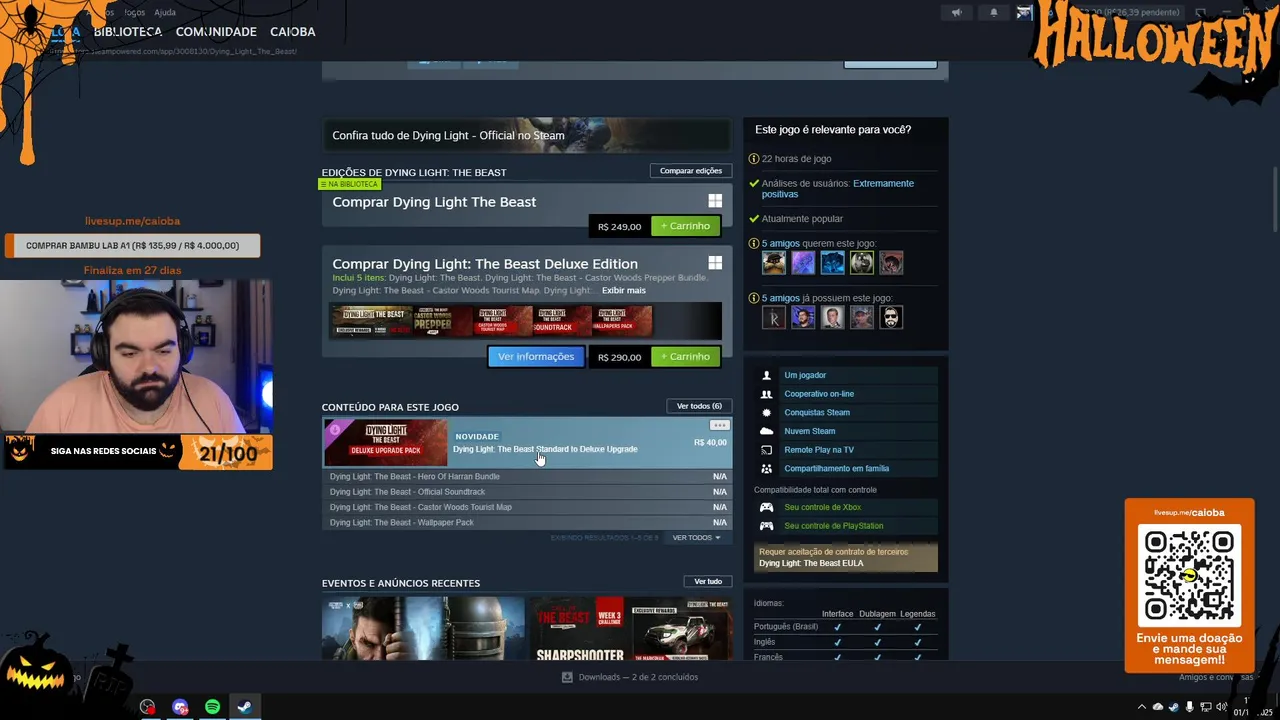Click the Windows platform icon beside Comprar Dying Light The Beast
This screenshot has height=720, width=1280.
pos(715,201)
